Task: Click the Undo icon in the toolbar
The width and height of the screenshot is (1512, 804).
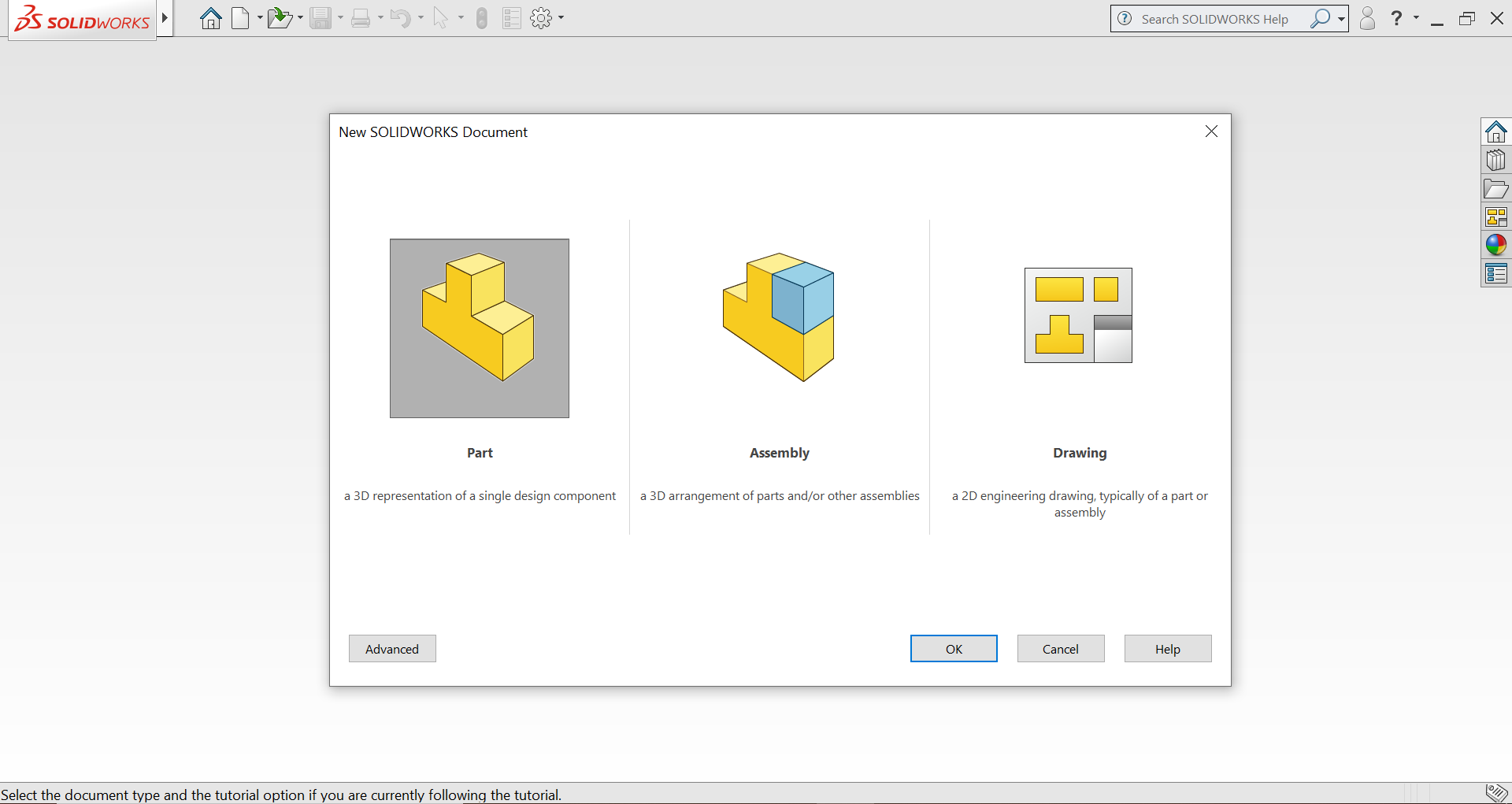Action: click(402, 18)
